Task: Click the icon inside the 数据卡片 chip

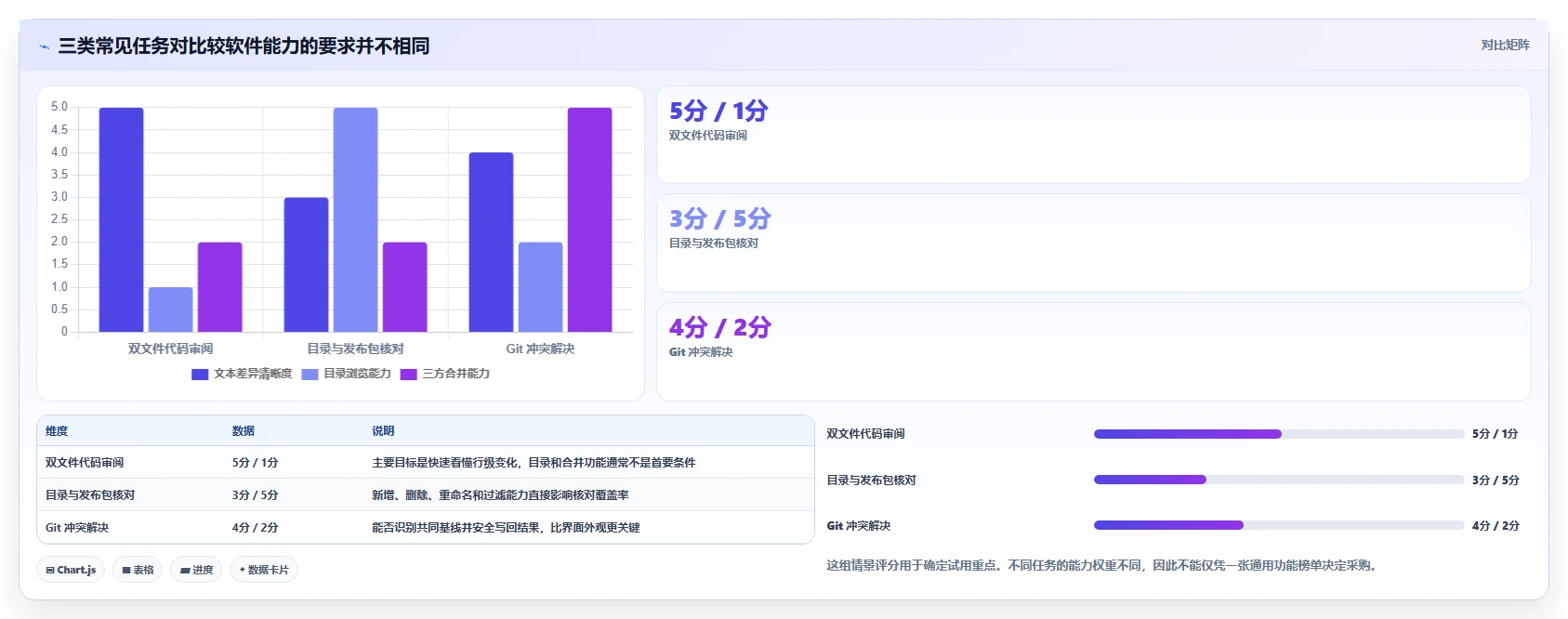Action: pyautogui.click(x=243, y=570)
